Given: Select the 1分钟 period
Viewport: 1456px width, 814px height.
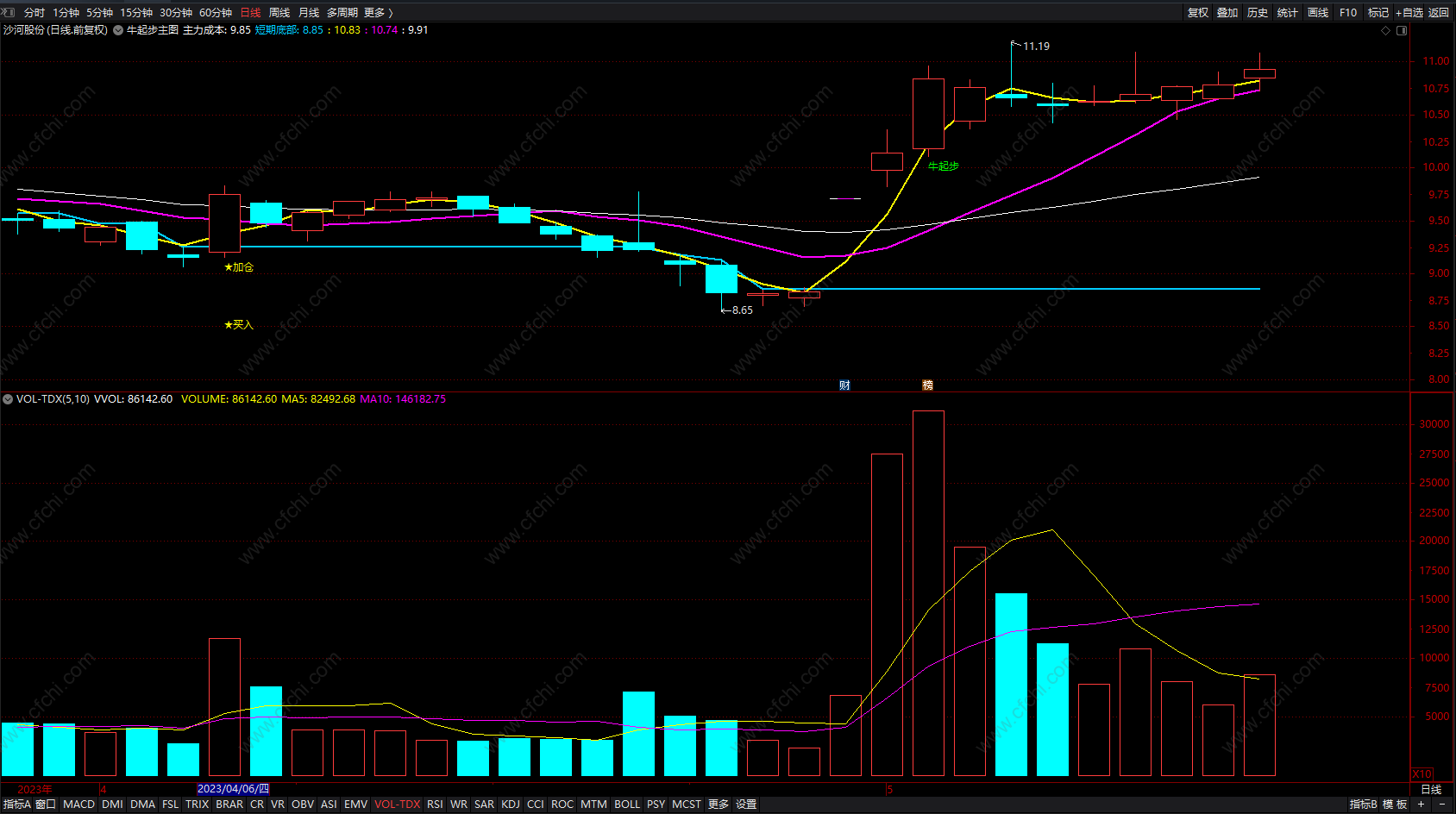Looking at the screenshot, I should coord(66,13).
